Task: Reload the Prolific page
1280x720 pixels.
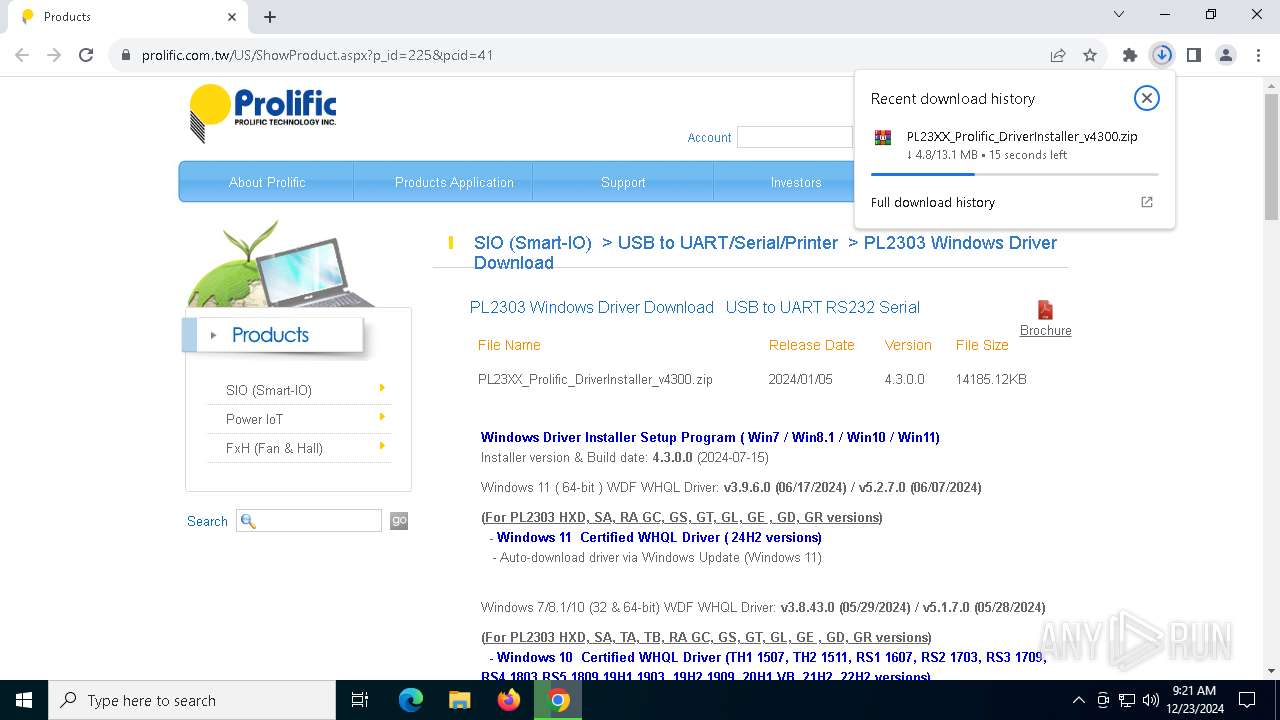Action: coord(86,55)
